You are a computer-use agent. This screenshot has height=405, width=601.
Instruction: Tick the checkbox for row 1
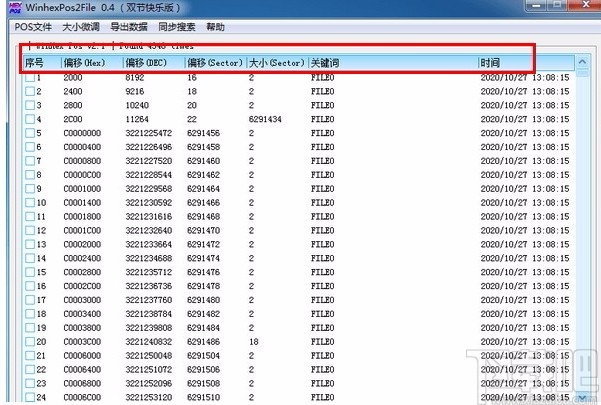pyautogui.click(x=30, y=78)
